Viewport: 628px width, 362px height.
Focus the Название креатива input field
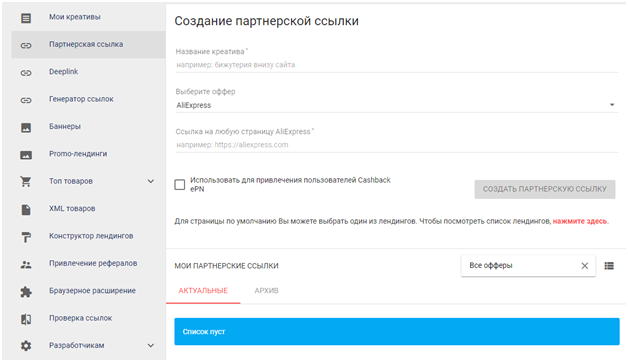[397, 65]
